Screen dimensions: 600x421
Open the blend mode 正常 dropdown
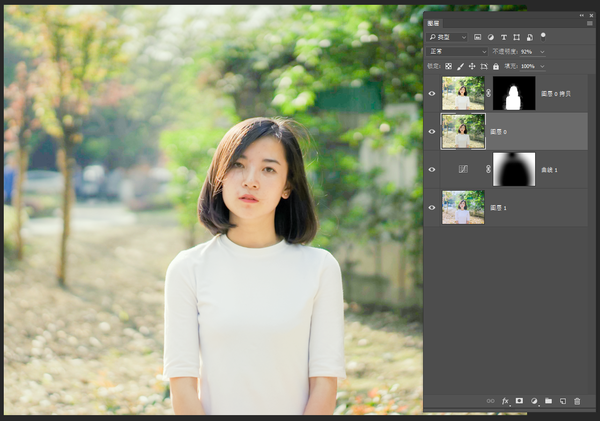[x=457, y=51]
